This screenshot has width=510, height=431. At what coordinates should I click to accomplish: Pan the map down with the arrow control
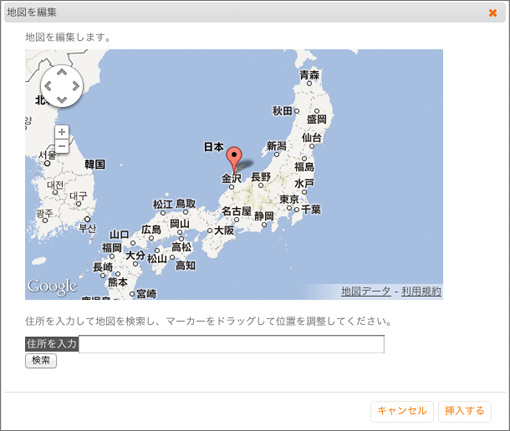[x=62, y=100]
